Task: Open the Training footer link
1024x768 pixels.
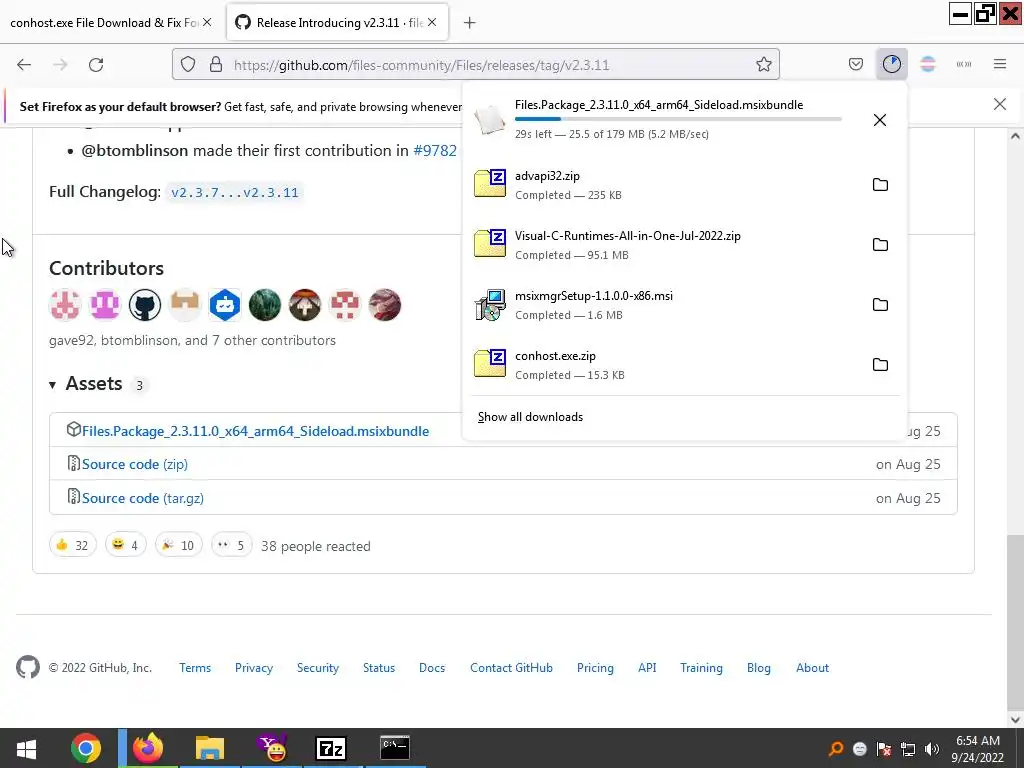Action: pos(701,668)
